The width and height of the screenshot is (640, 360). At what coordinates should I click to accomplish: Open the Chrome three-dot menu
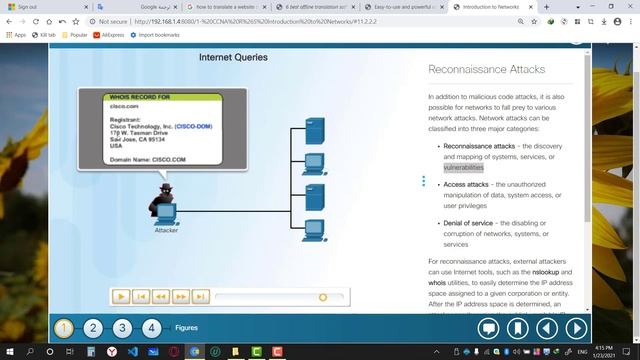pyautogui.click(x=631, y=22)
